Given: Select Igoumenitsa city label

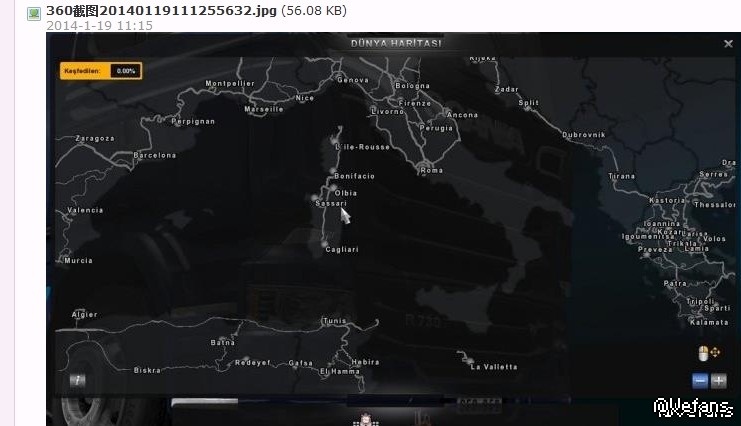Looking at the screenshot, I should point(648,236).
